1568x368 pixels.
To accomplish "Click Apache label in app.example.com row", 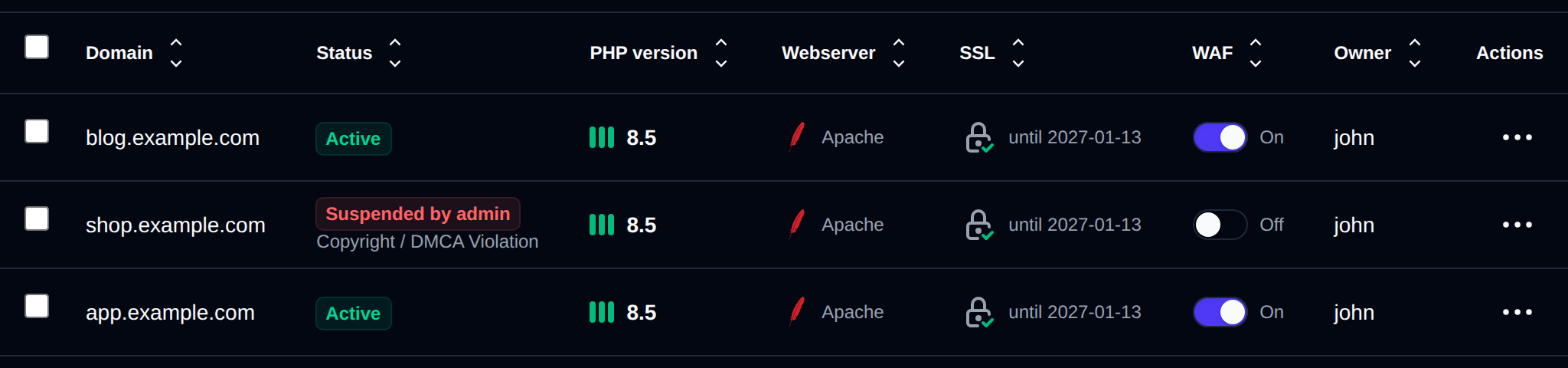I will pos(852,313).
